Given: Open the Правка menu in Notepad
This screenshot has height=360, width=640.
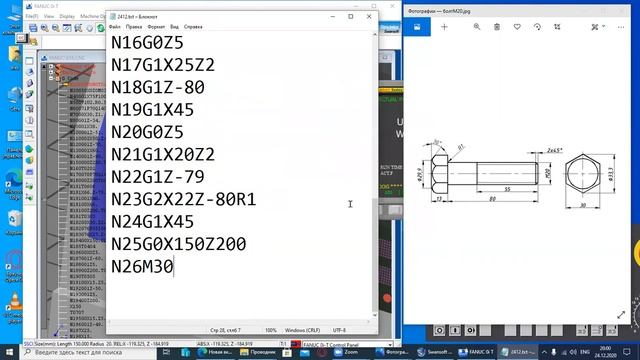Looking at the screenshot, I should point(134,27).
